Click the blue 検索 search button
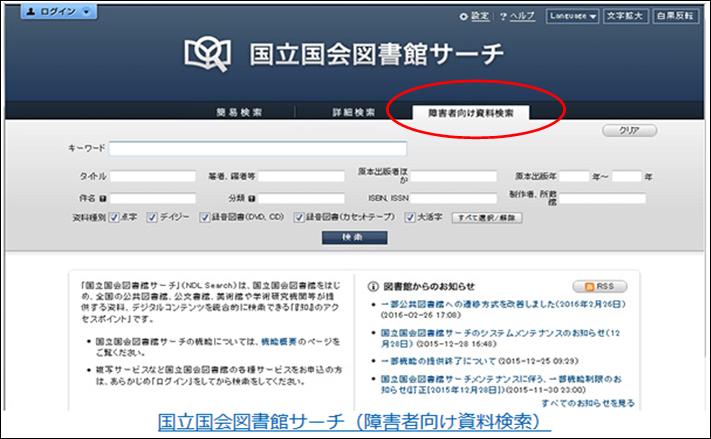Image resolution: width=711 pixels, height=439 pixels. [x=355, y=238]
